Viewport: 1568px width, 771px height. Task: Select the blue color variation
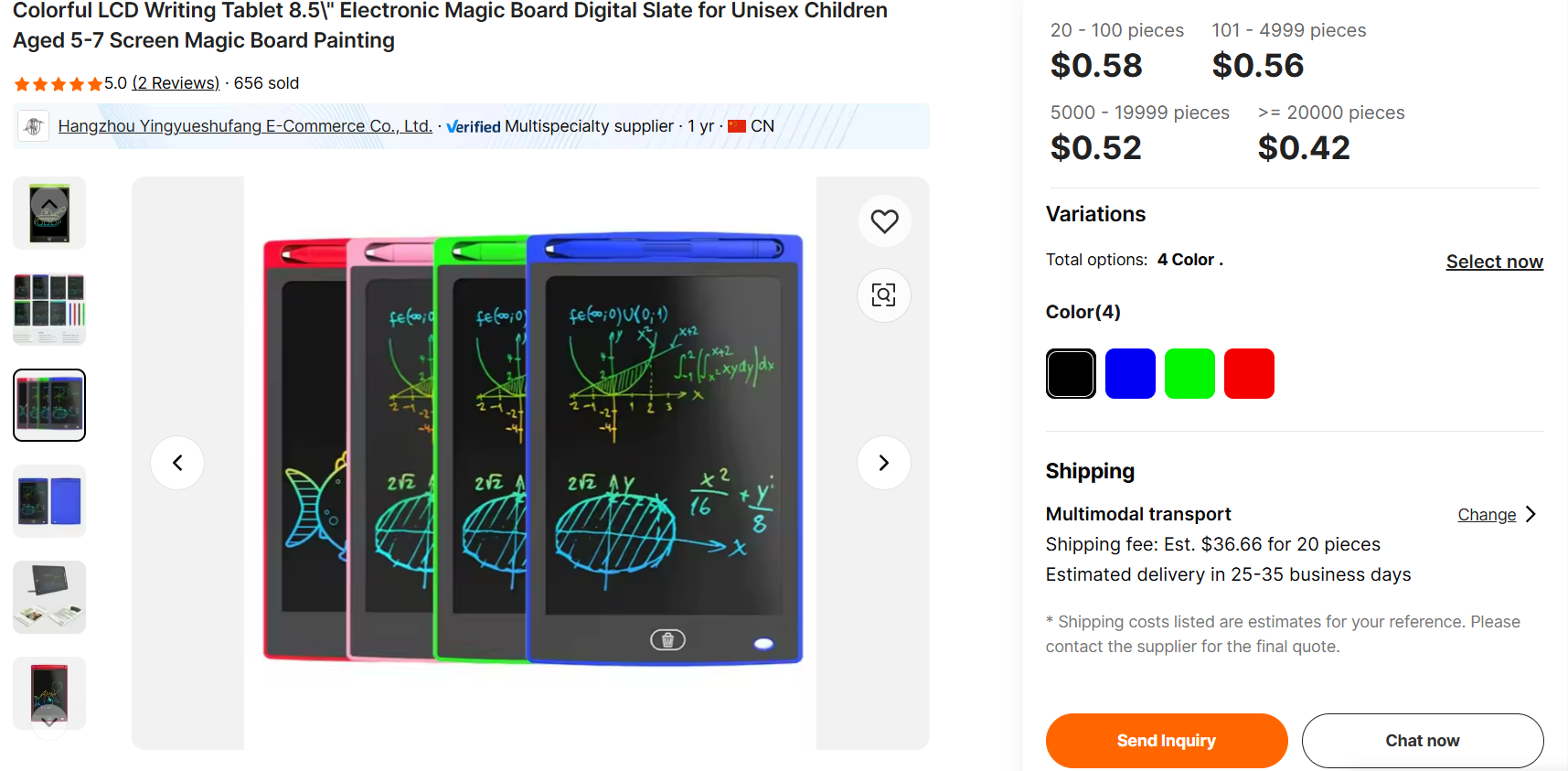tap(1130, 373)
